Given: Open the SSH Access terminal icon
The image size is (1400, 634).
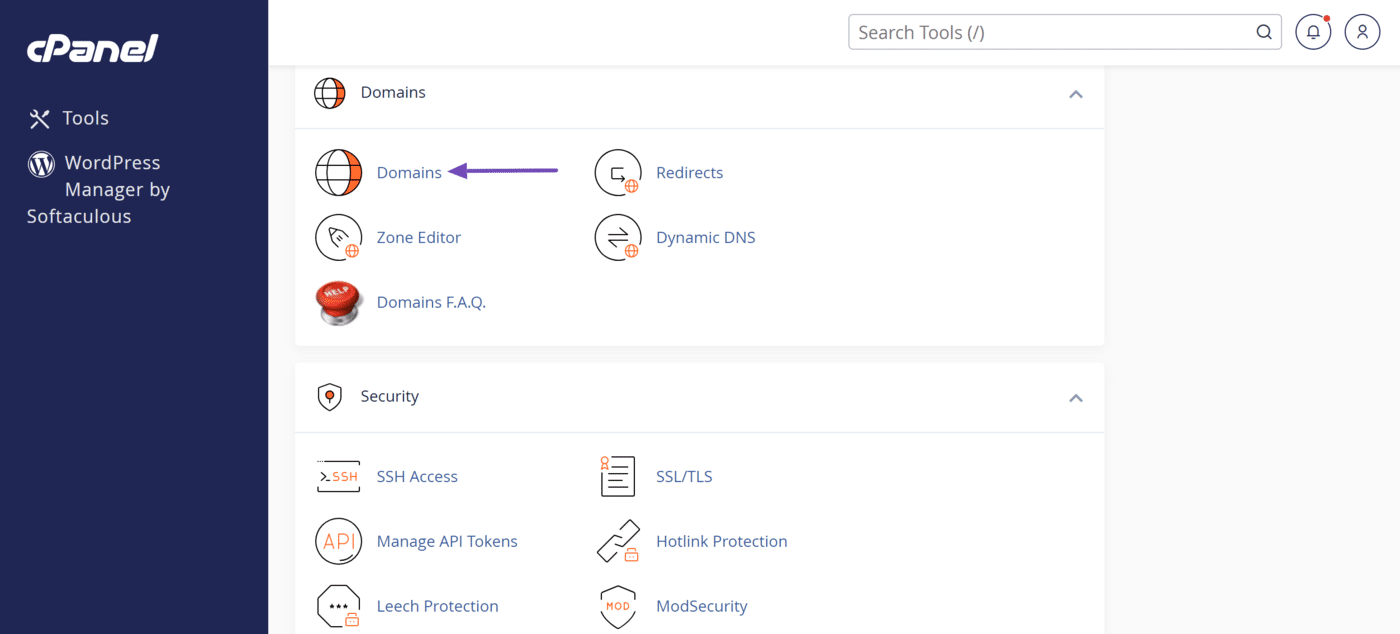Looking at the screenshot, I should (x=338, y=477).
